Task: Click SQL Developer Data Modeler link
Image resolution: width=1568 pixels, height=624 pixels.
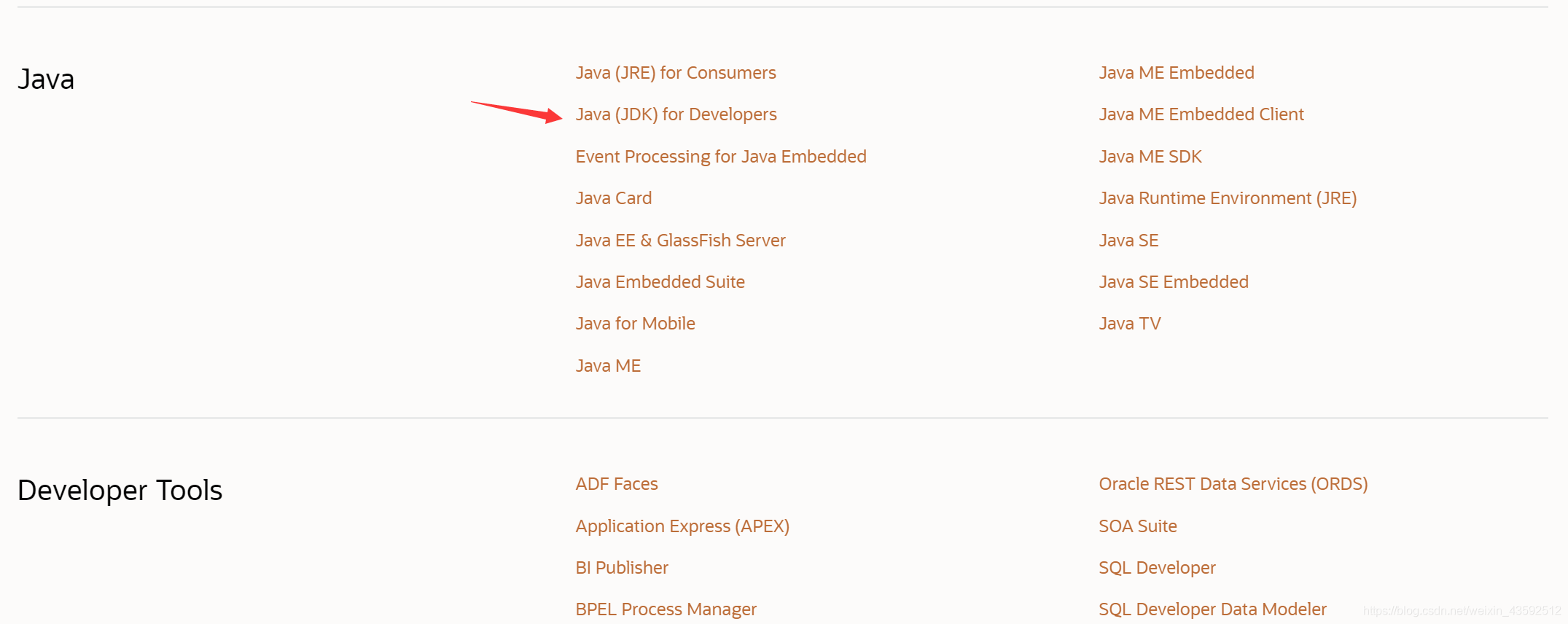Action: click(x=1212, y=609)
